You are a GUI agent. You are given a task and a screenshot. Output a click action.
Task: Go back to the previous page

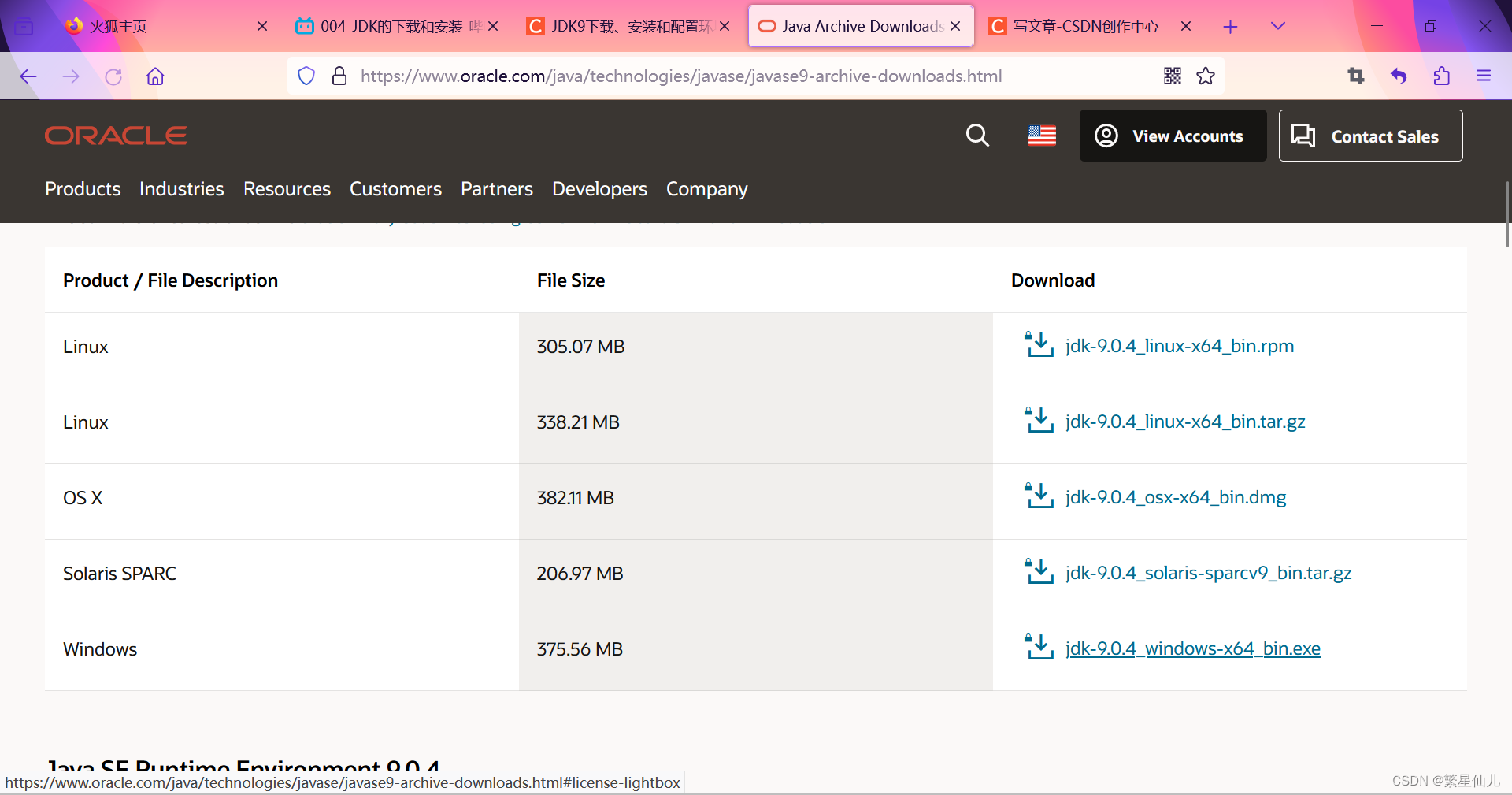tap(28, 76)
